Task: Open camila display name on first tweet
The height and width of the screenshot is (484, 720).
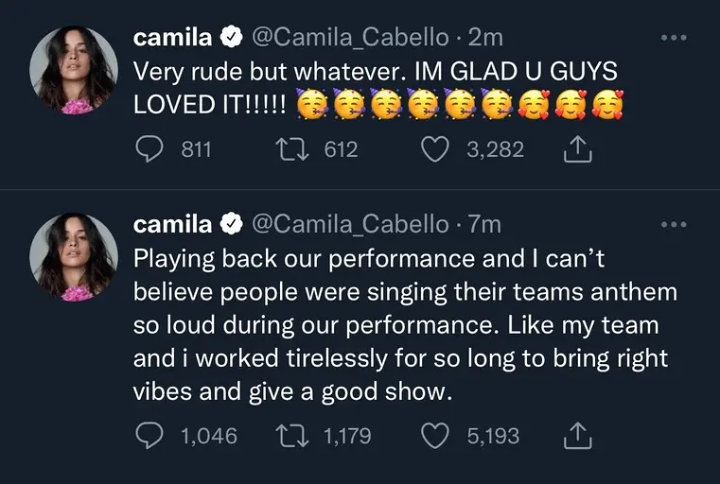Action: click(173, 38)
